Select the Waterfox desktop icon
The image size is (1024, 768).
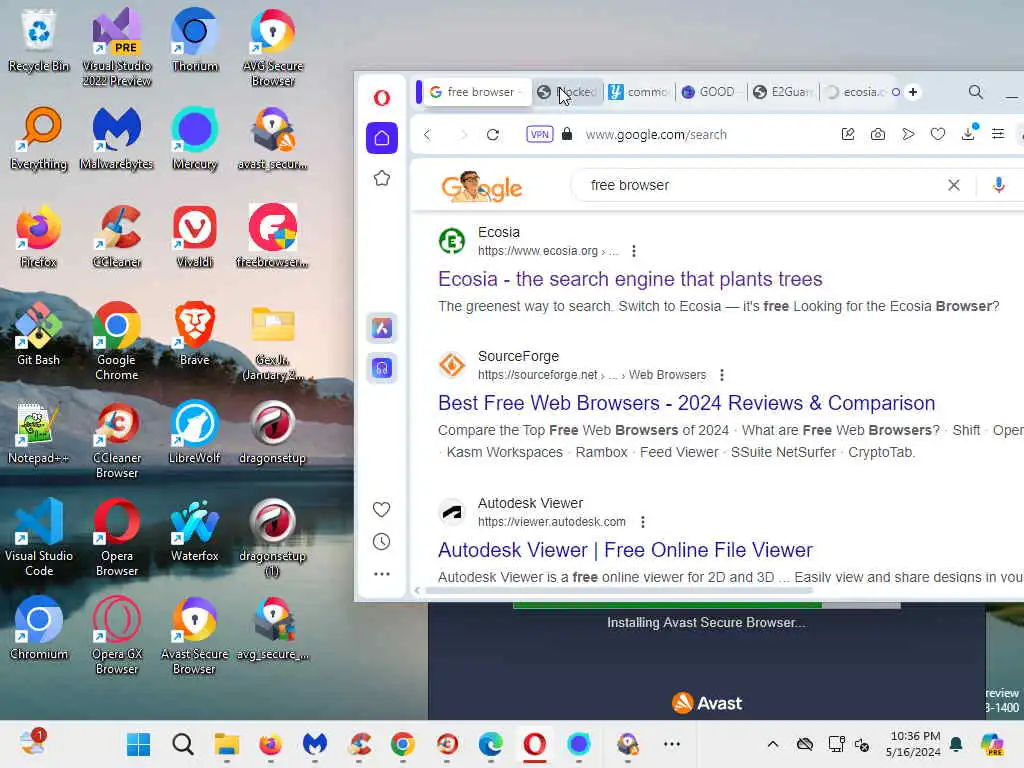coord(195,530)
